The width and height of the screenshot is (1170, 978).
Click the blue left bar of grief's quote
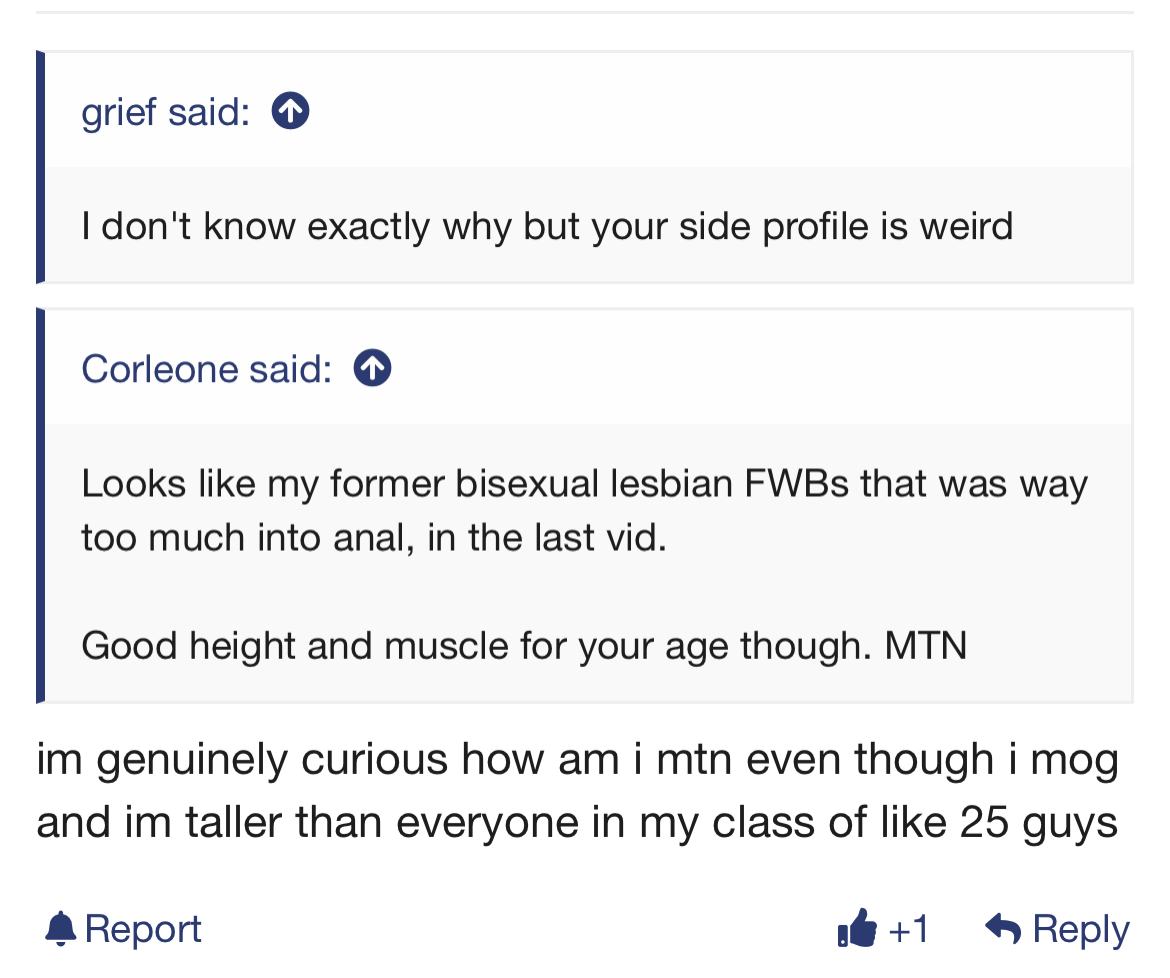click(x=40, y=167)
